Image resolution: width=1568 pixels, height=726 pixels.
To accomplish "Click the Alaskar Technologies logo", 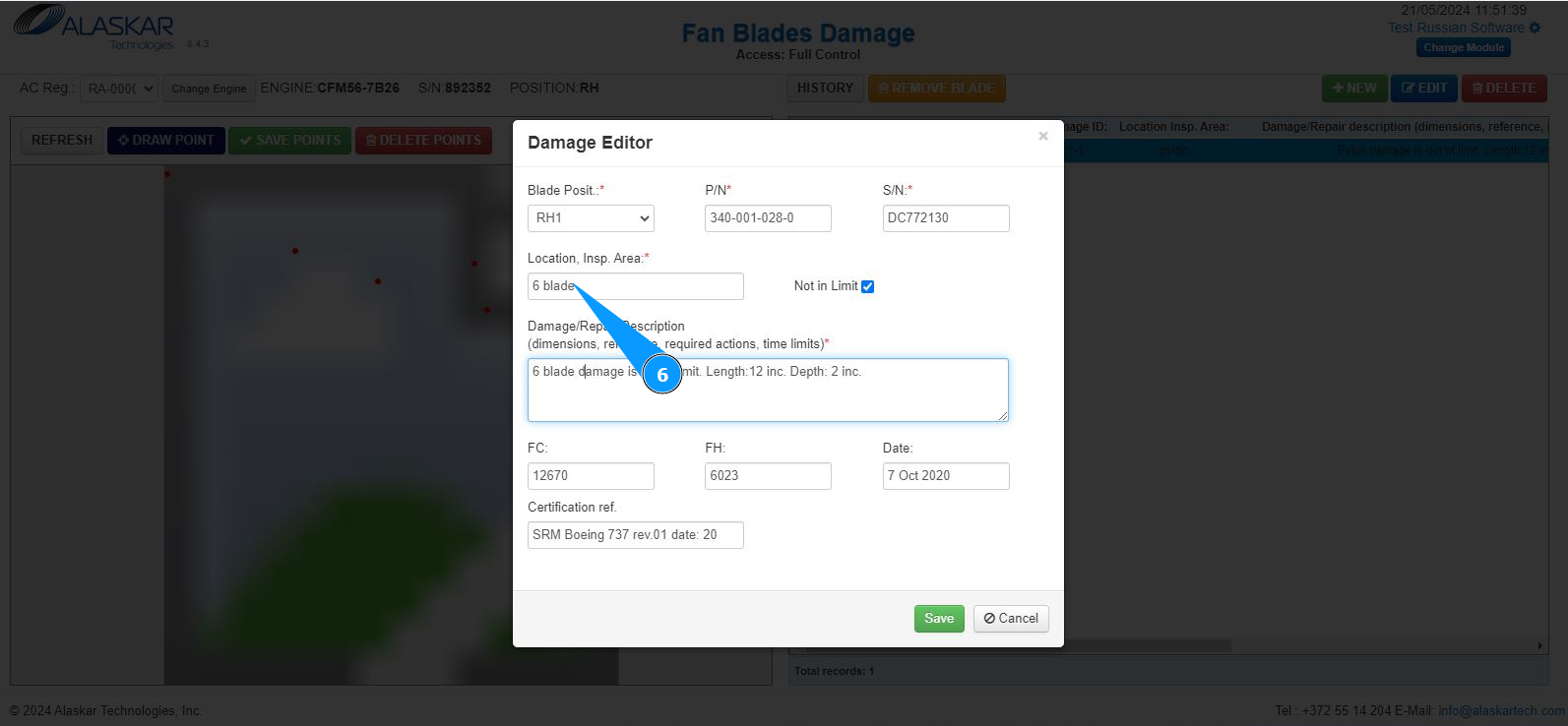I will (x=94, y=28).
